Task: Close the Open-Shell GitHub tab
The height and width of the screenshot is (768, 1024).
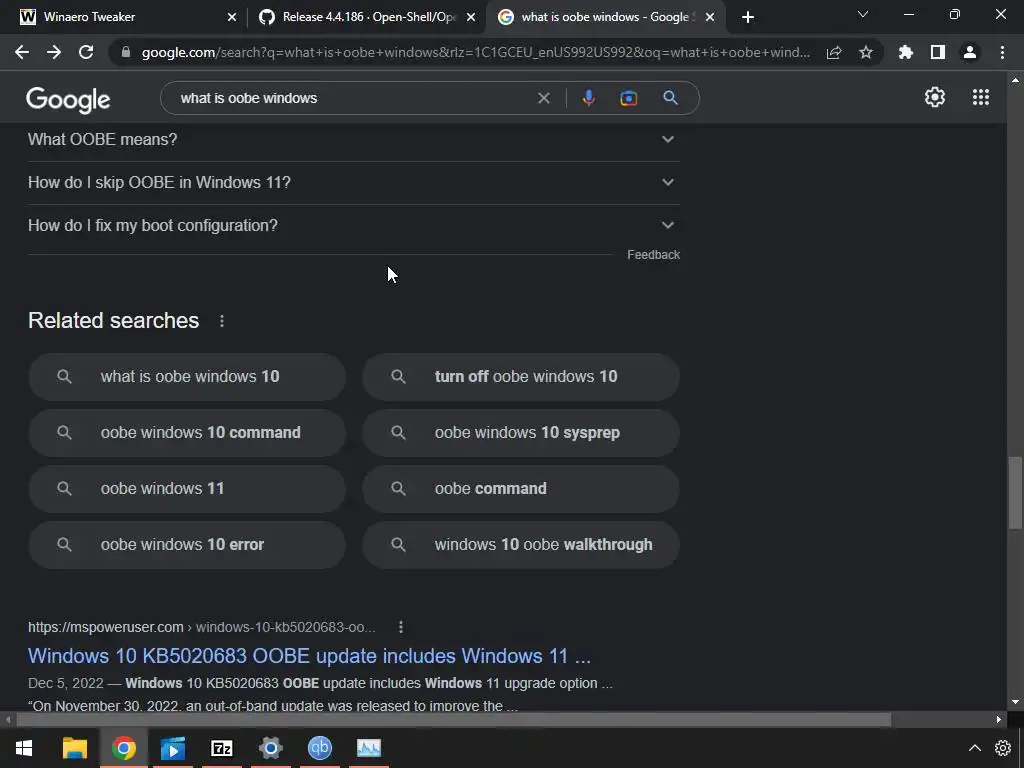Action: [471, 17]
